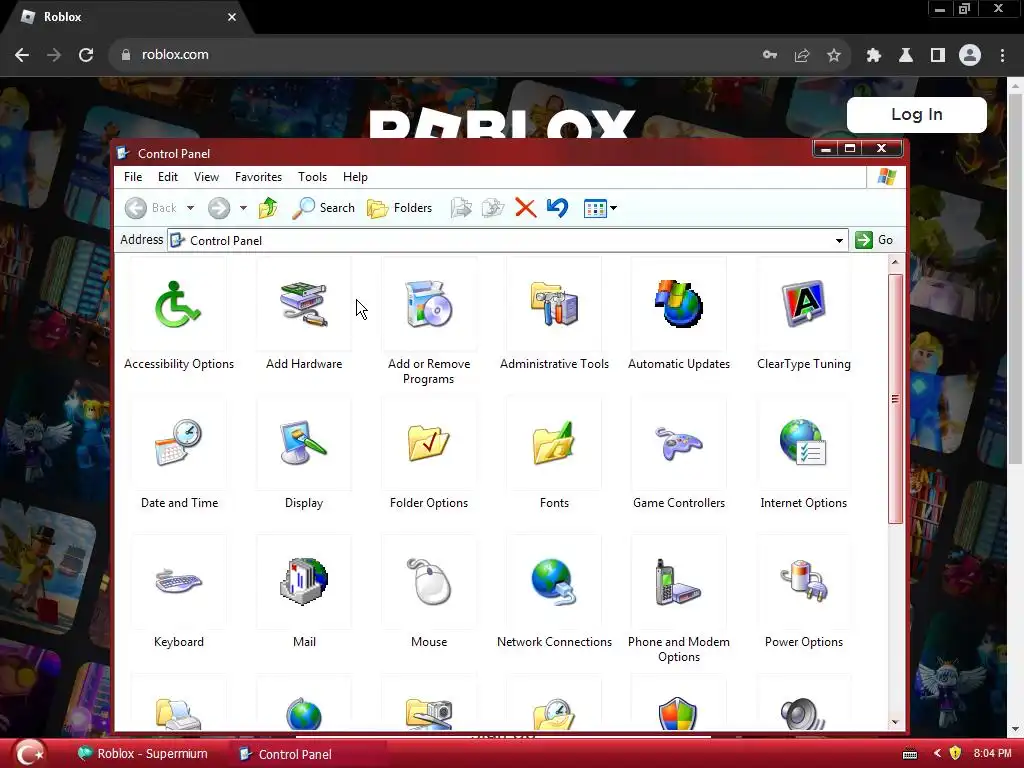Open the browser extensions puzzle icon
Viewport: 1024px width, 768px height.
(x=874, y=56)
